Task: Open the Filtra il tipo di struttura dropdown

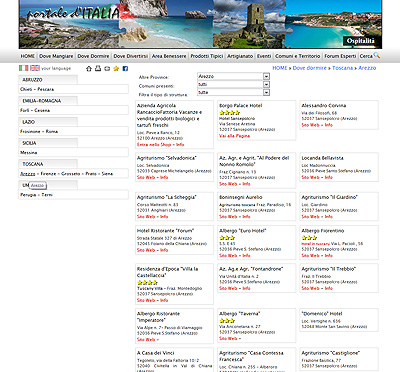Action: 234,92
